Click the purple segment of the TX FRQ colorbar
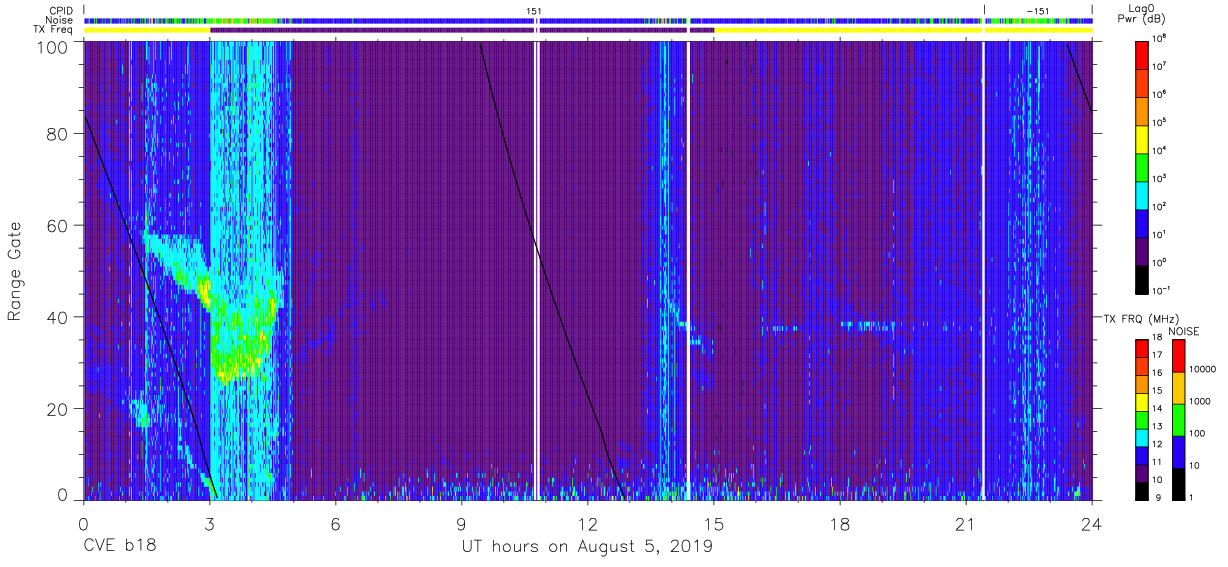Viewport: 1228px width, 567px height. [1142, 471]
